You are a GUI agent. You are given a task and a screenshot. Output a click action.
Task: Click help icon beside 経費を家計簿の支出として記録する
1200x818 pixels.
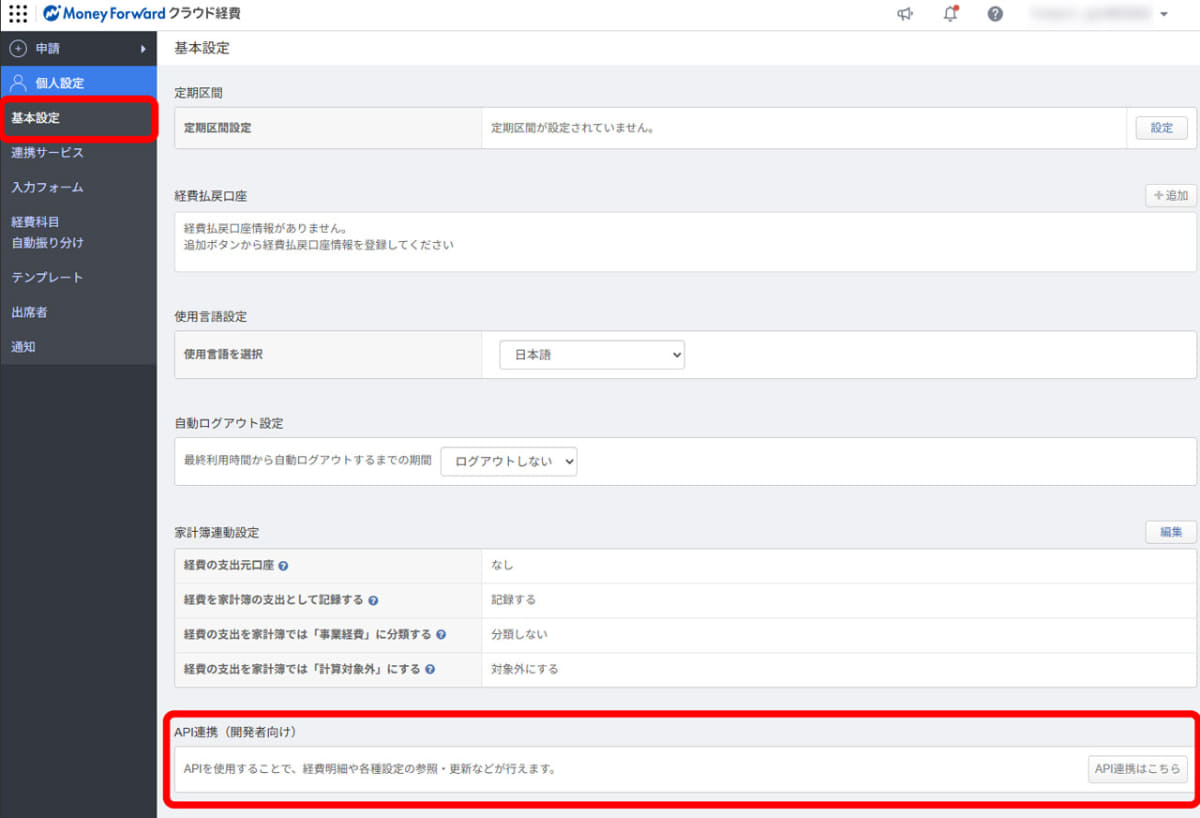372,599
